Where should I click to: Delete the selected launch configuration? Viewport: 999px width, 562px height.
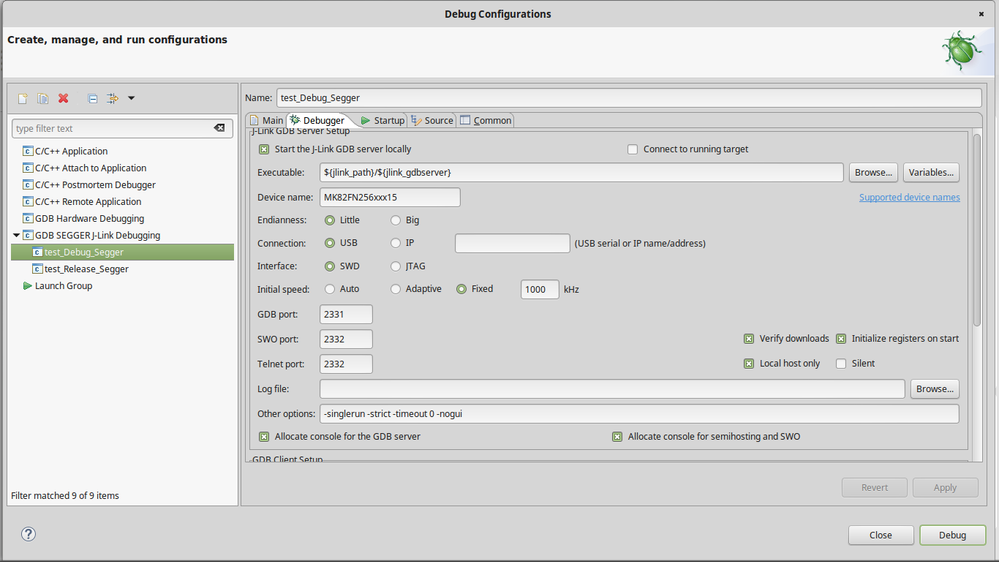click(x=63, y=98)
